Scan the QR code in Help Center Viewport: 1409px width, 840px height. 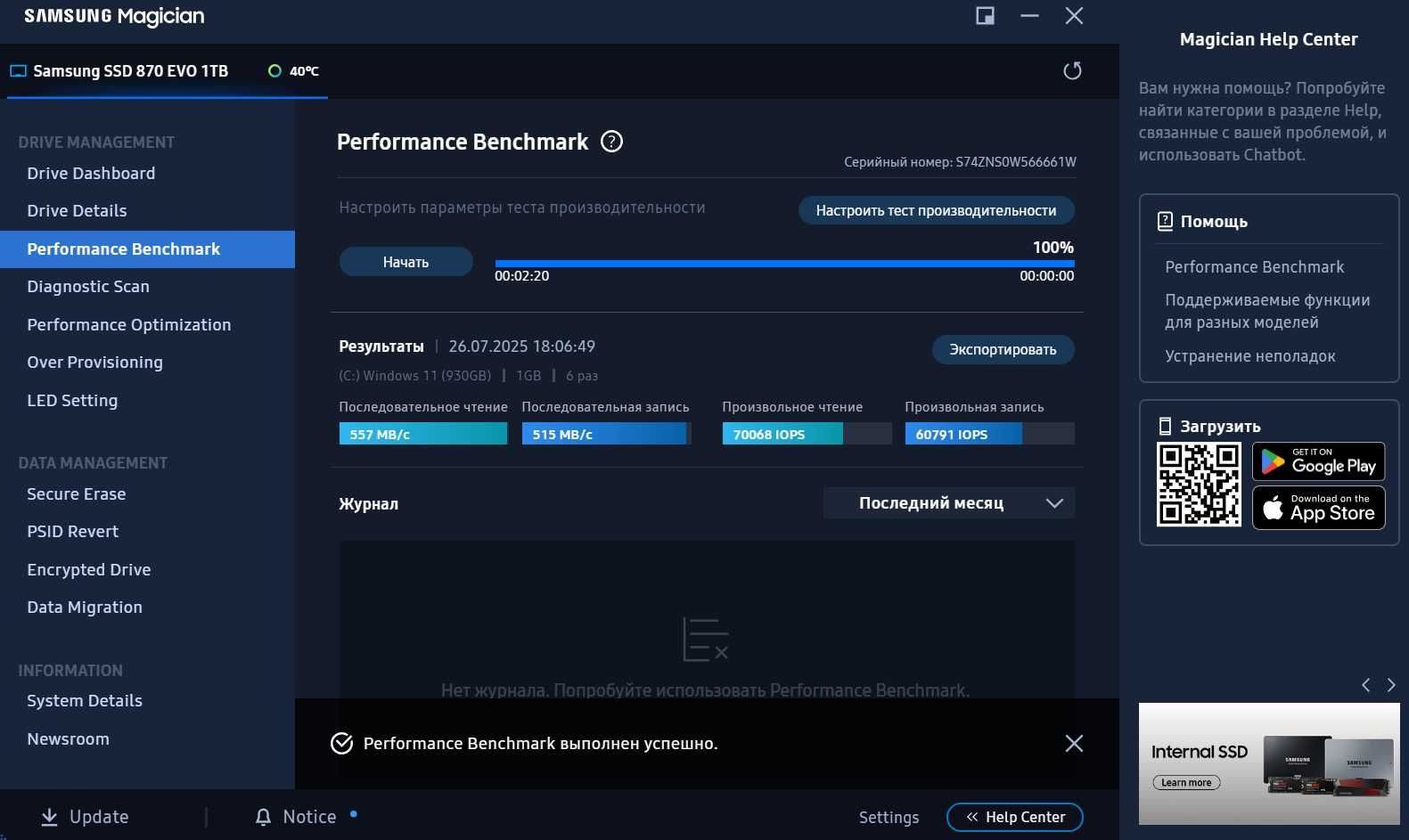1199,485
